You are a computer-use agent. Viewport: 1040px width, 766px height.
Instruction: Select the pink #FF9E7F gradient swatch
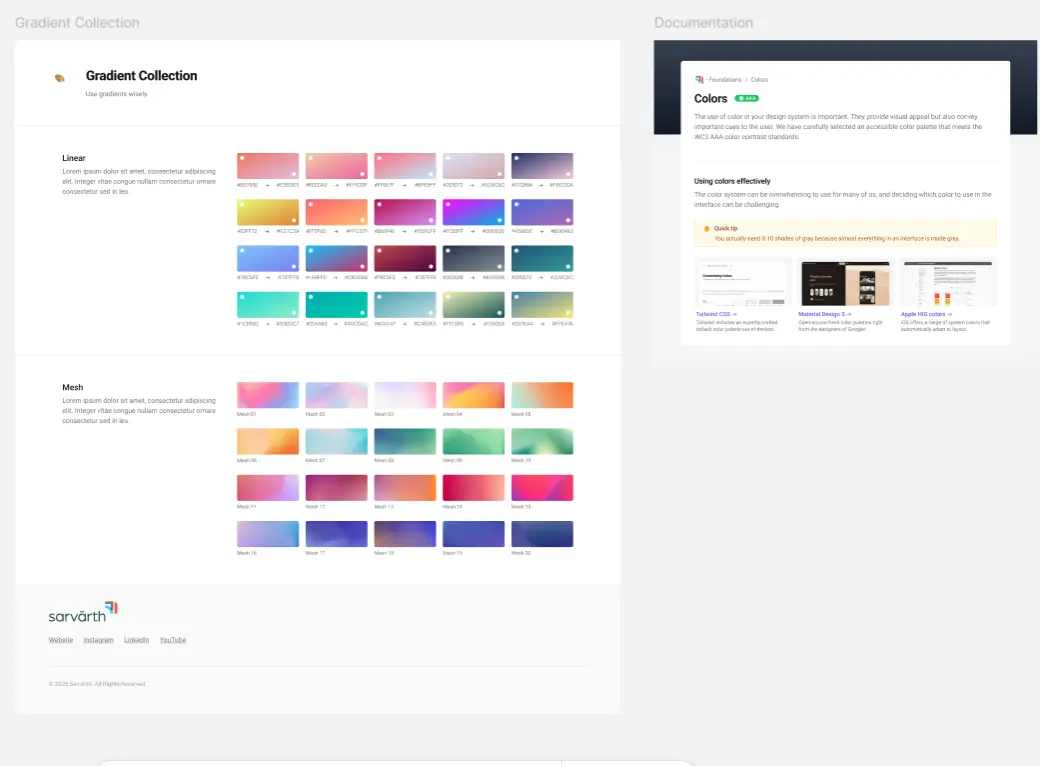404,165
